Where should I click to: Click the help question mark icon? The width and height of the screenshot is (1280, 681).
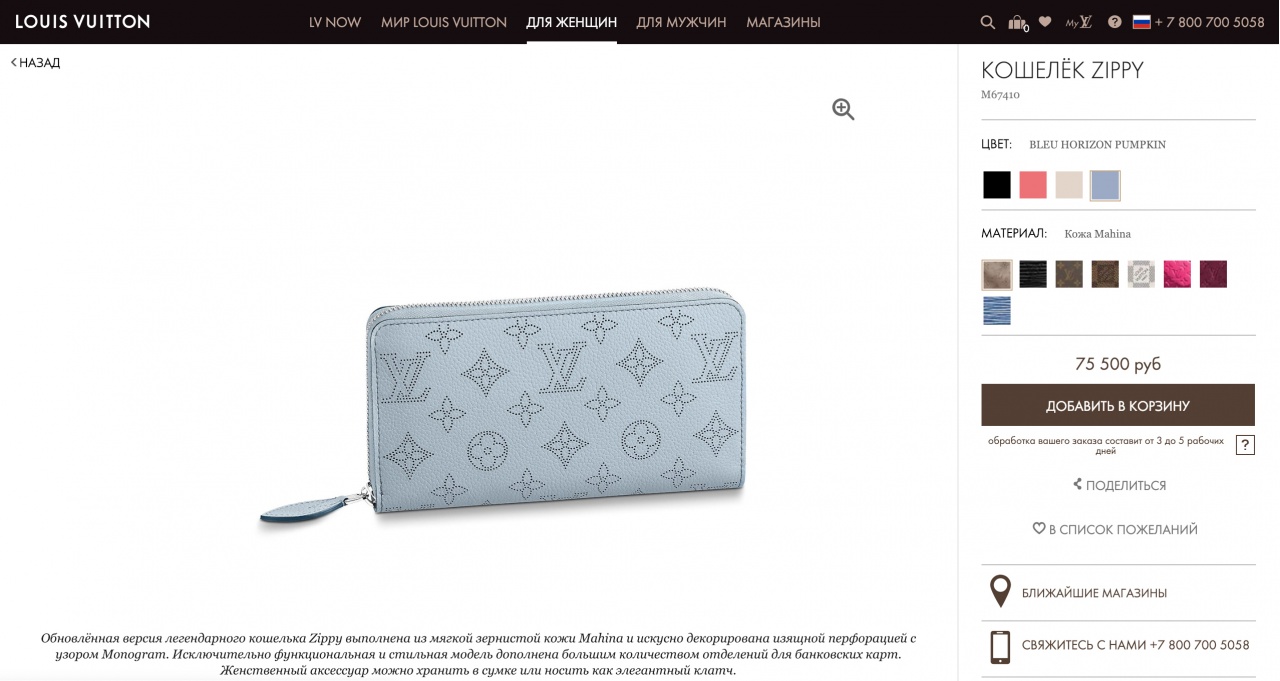1115,22
